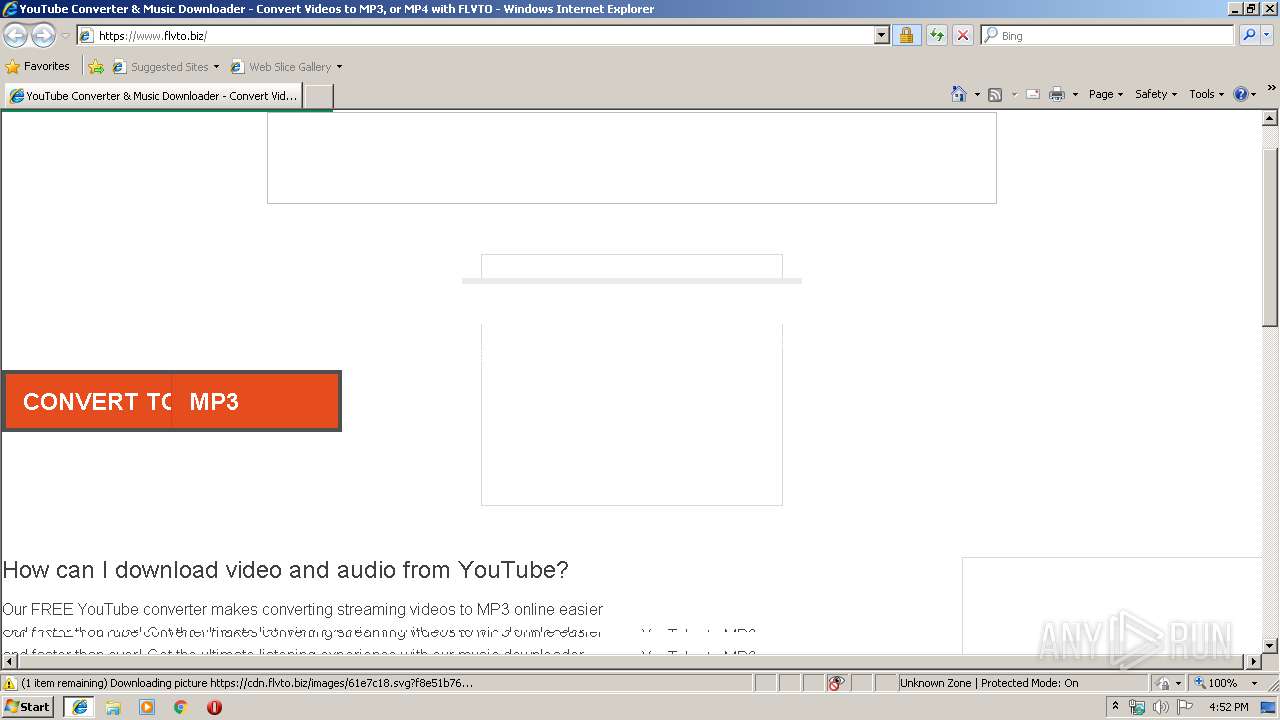Open the Suggested Sites link
The width and height of the screenshot is (1280, 720).
pos(165,67)
